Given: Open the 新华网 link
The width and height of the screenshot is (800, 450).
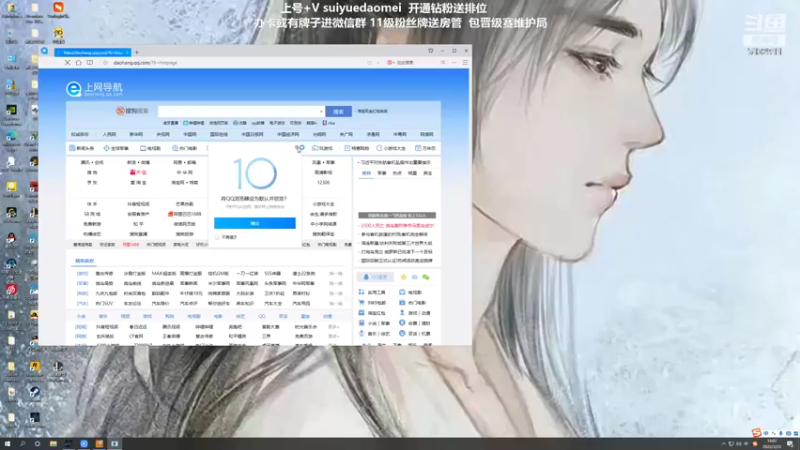Looking at the screenshot, I should coord(136,134).
